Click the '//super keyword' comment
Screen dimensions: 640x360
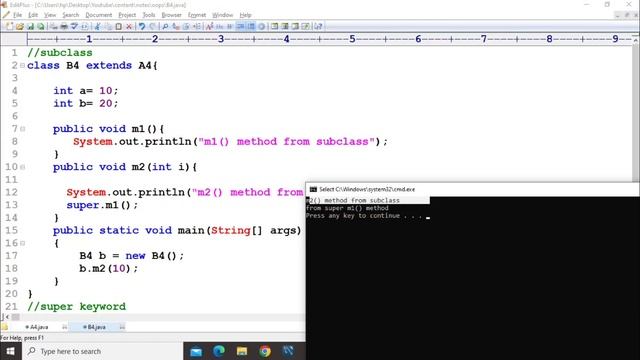tap(77, 307)
